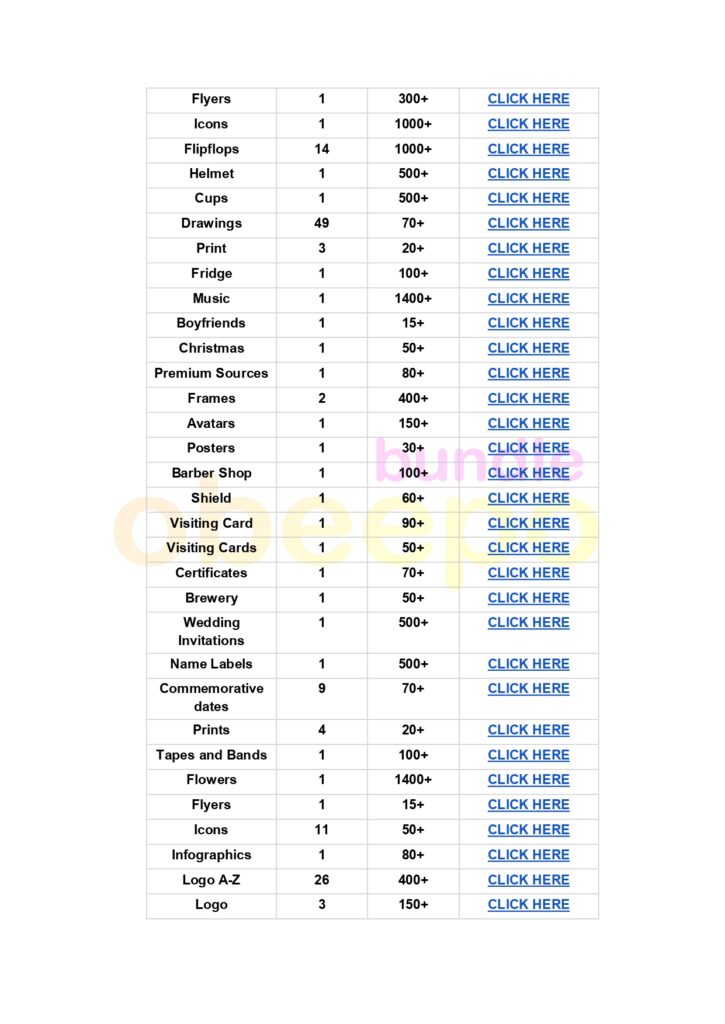Viewport: 725px width, 1024px height.
Task: Click the Avatars row's CLICK HERE link
Action: tap(528, 423)
